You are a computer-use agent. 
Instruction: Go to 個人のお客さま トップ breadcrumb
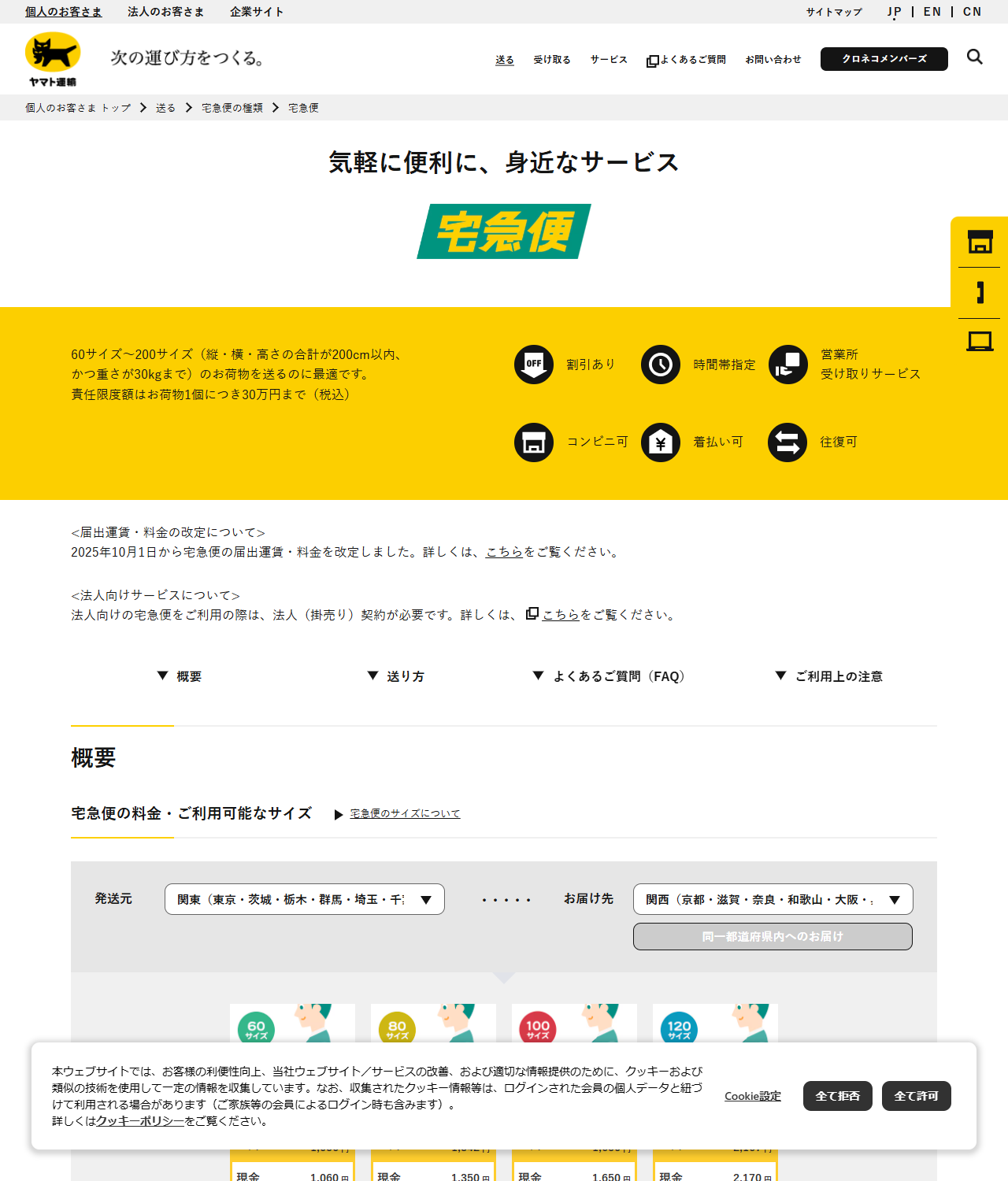(78, 108)
